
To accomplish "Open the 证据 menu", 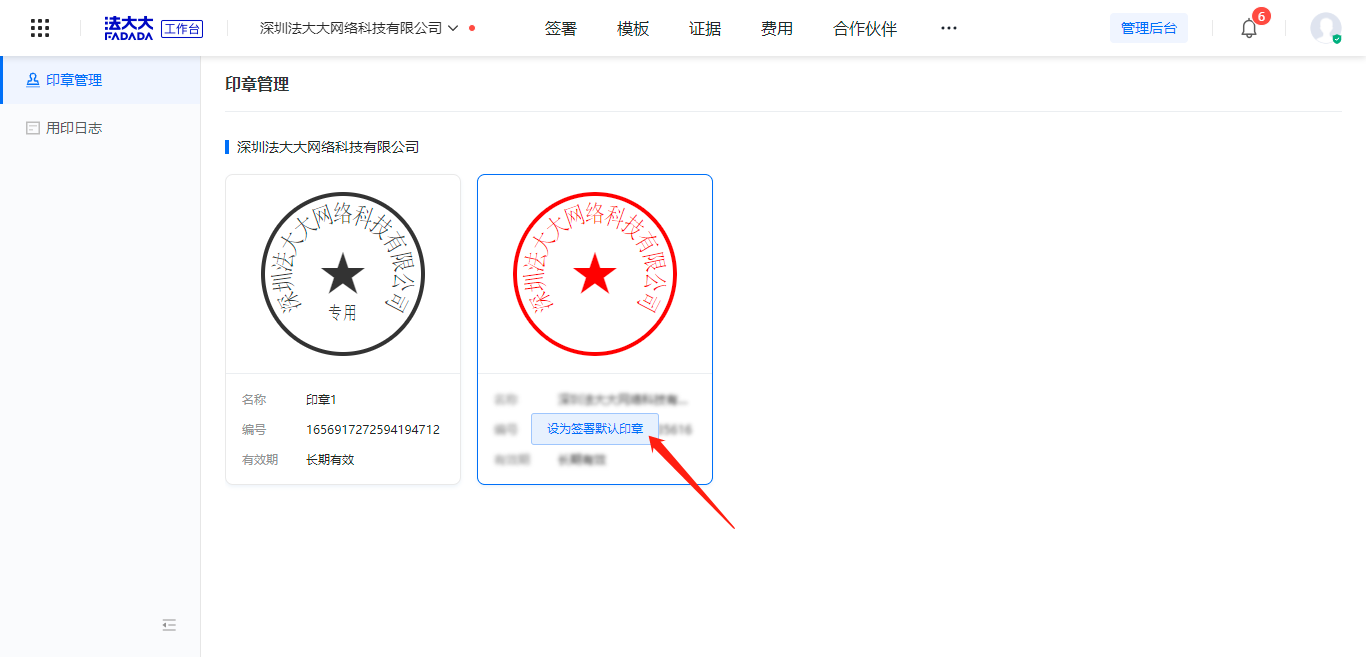I will pyautogui.click(x=705, y=29).
